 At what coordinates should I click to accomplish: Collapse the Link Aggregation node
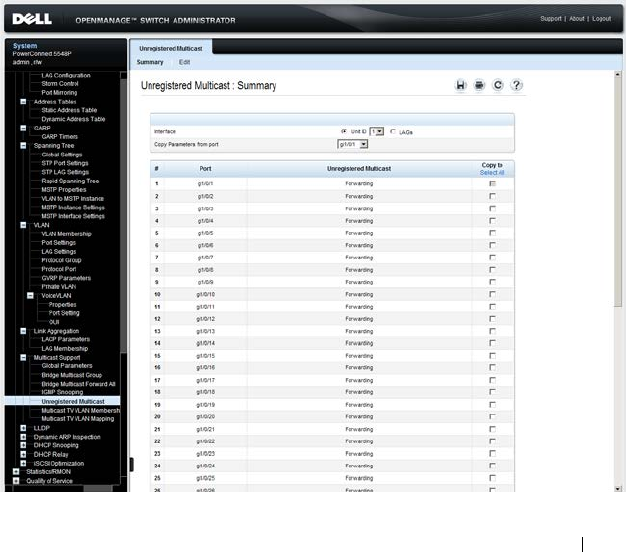tap(23, 331)
